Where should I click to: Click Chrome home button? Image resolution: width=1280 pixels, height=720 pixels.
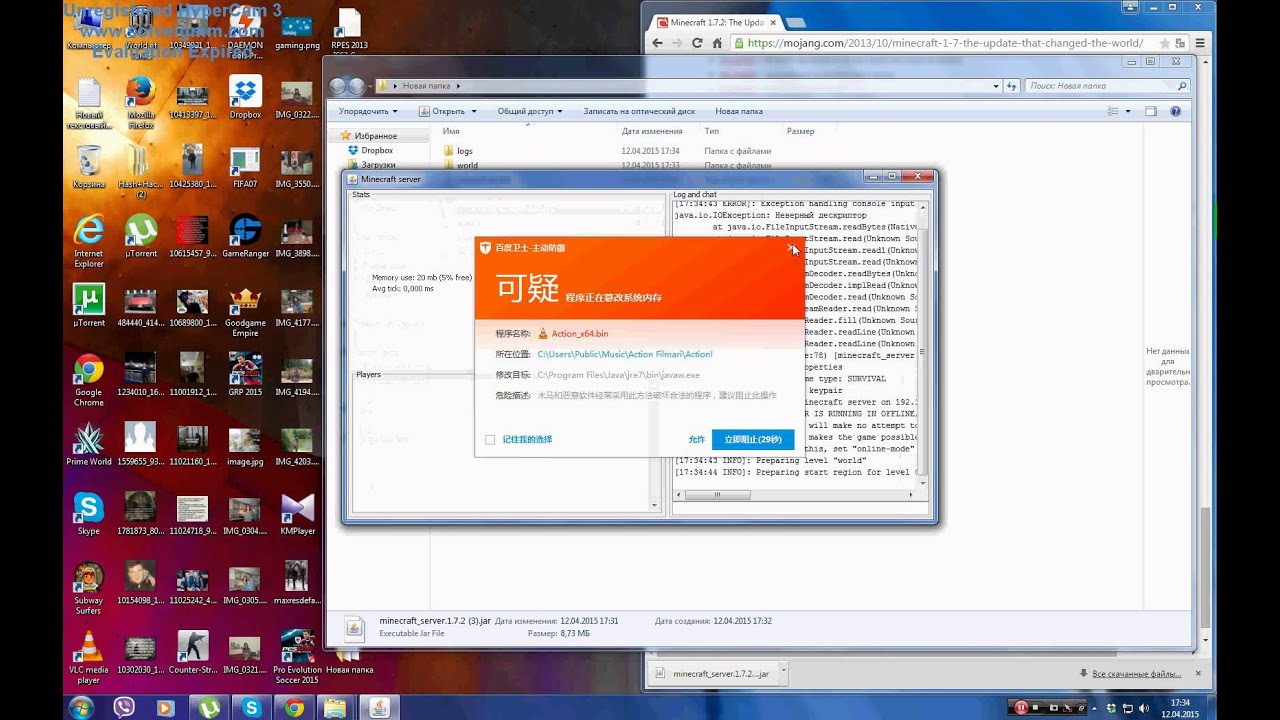(717, 43)
